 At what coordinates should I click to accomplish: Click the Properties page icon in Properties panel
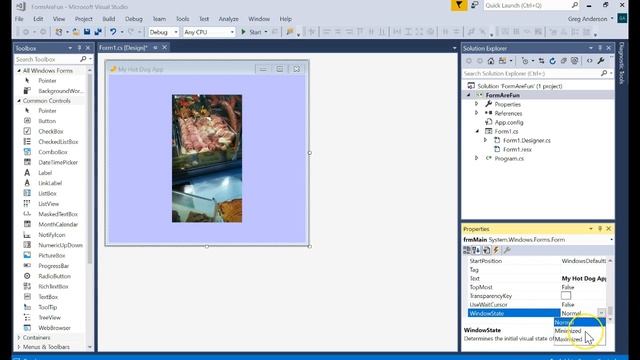pyautogui.click(x=487, y=250)
